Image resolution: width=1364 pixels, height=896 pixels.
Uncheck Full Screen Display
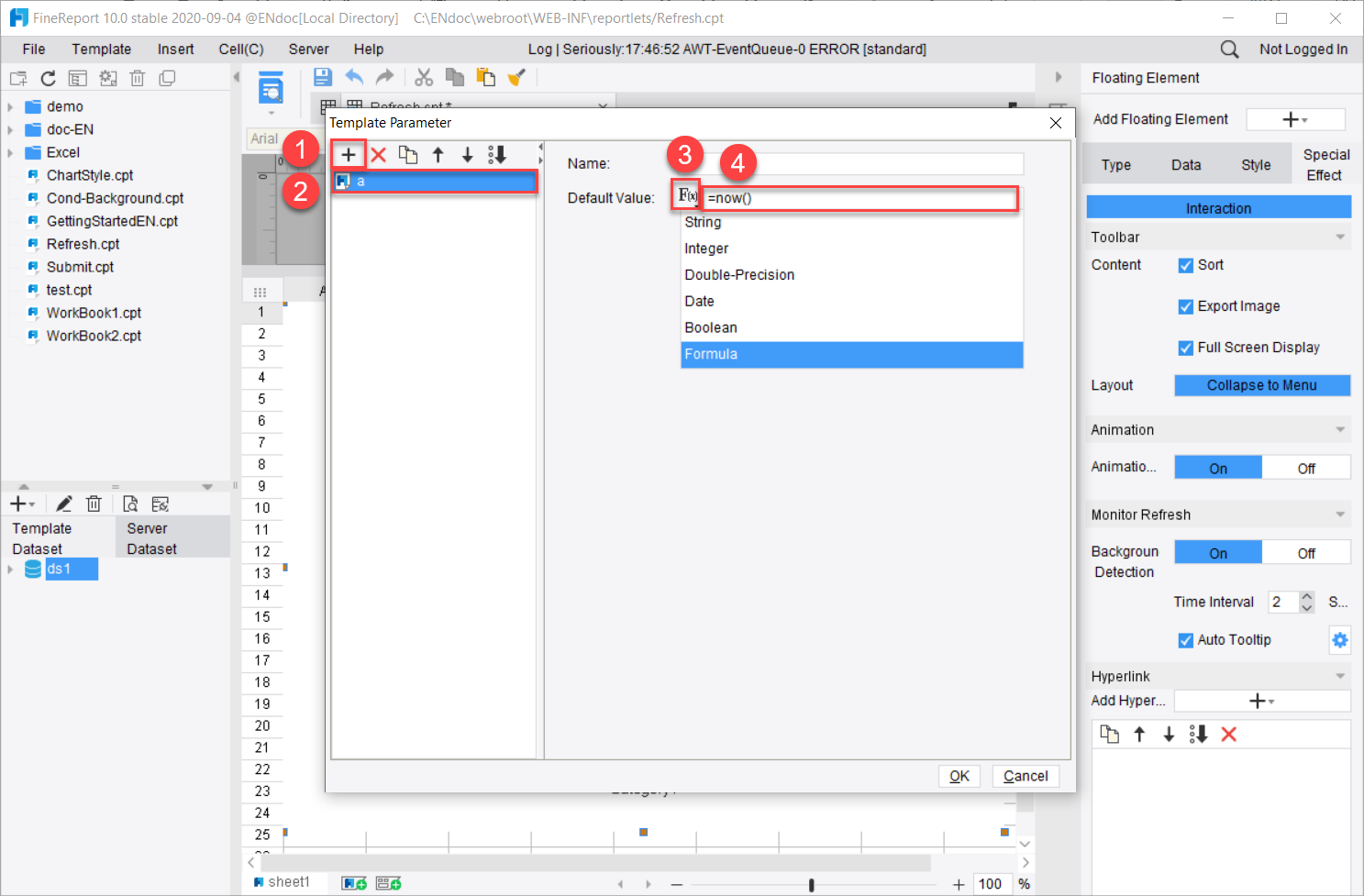[1185, 348]
